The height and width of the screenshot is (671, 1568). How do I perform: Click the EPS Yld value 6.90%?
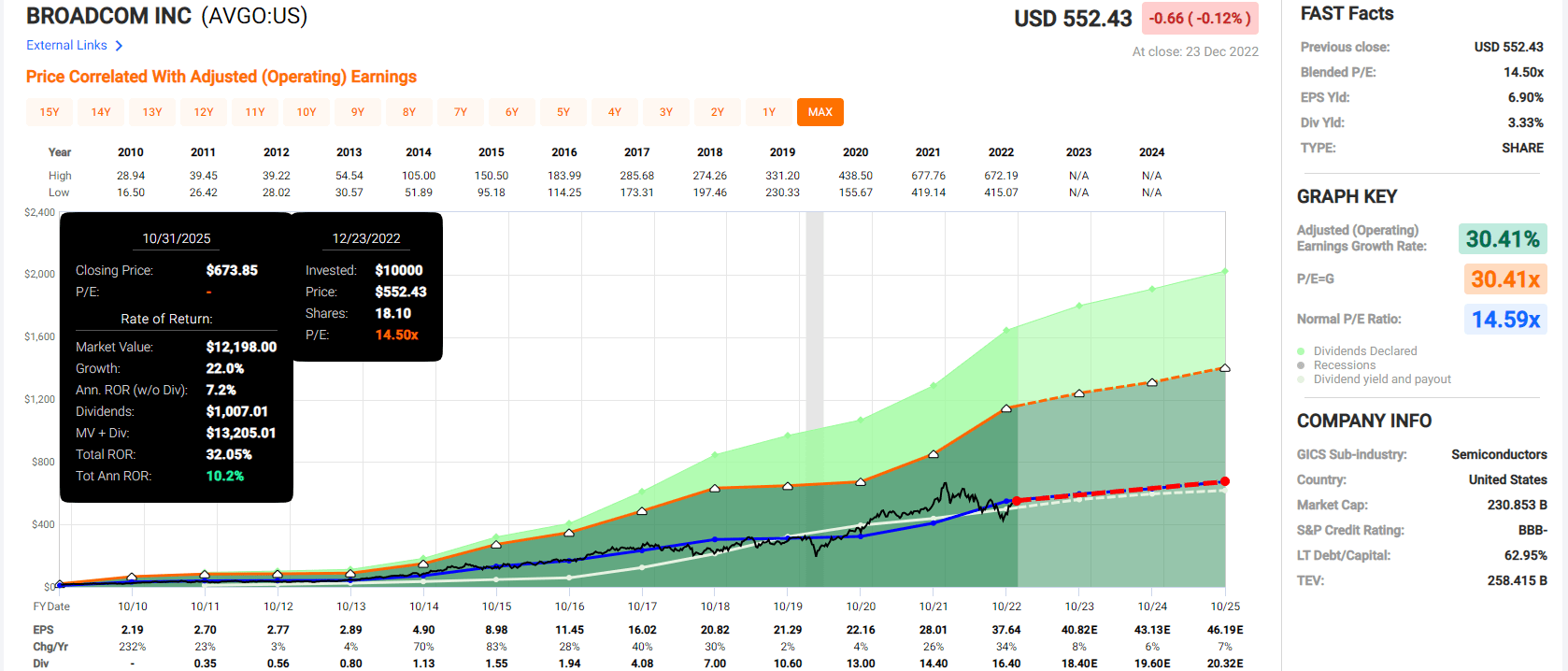point(1525,97)
